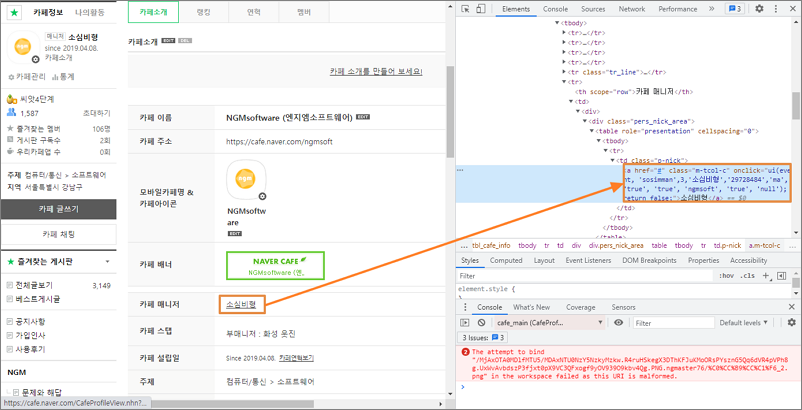Open the 공지사항 board link
This screenshot has height=410, width=802.
[30, 322]
